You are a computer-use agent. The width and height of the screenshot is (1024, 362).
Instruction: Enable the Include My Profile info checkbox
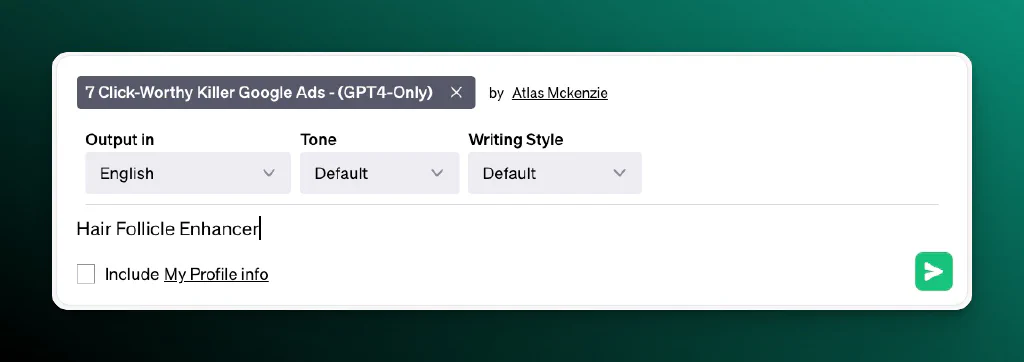(86, 274)
